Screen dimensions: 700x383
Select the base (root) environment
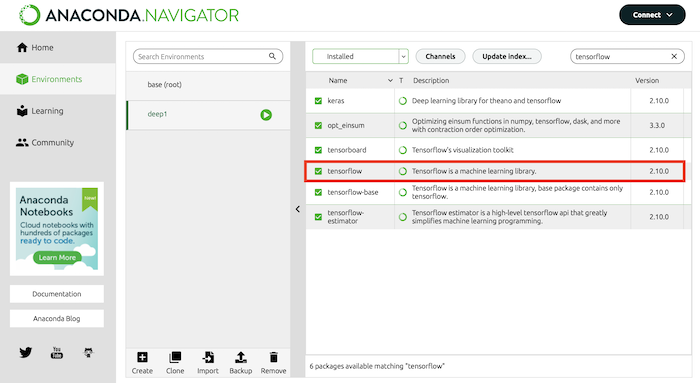click(x=208, y=85)
